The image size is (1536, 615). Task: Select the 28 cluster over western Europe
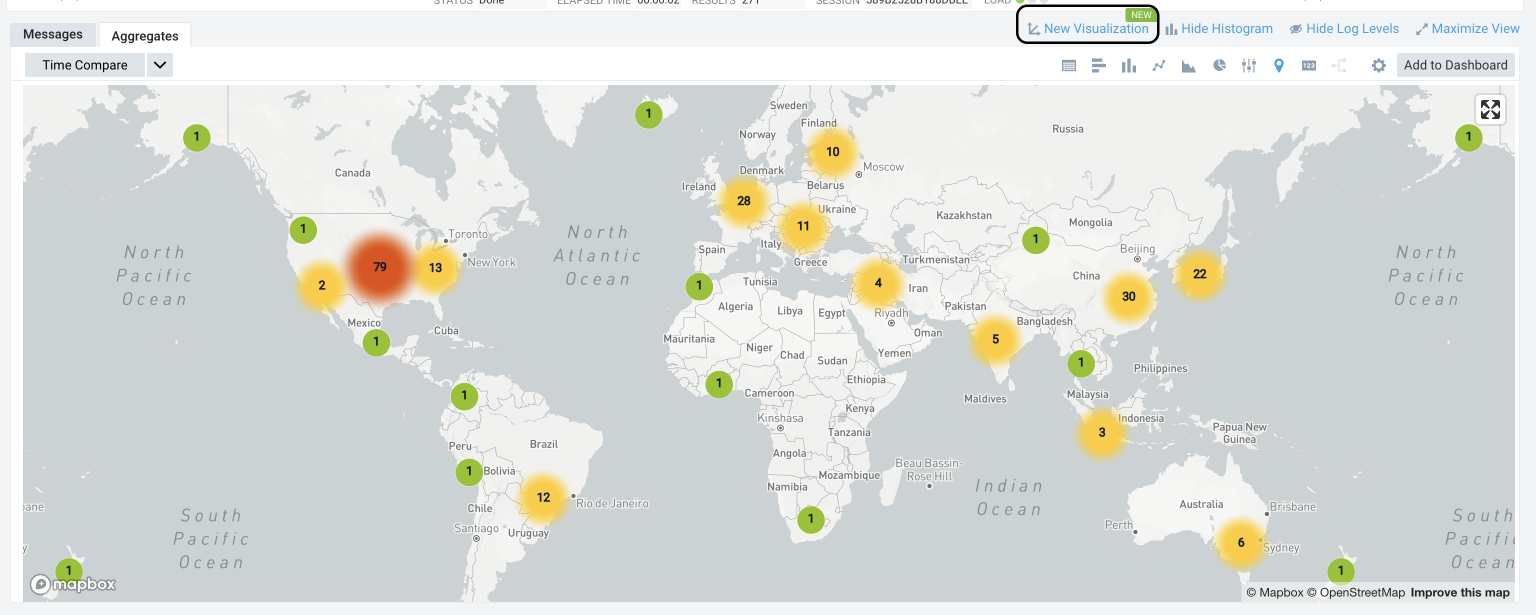[744, 200]
